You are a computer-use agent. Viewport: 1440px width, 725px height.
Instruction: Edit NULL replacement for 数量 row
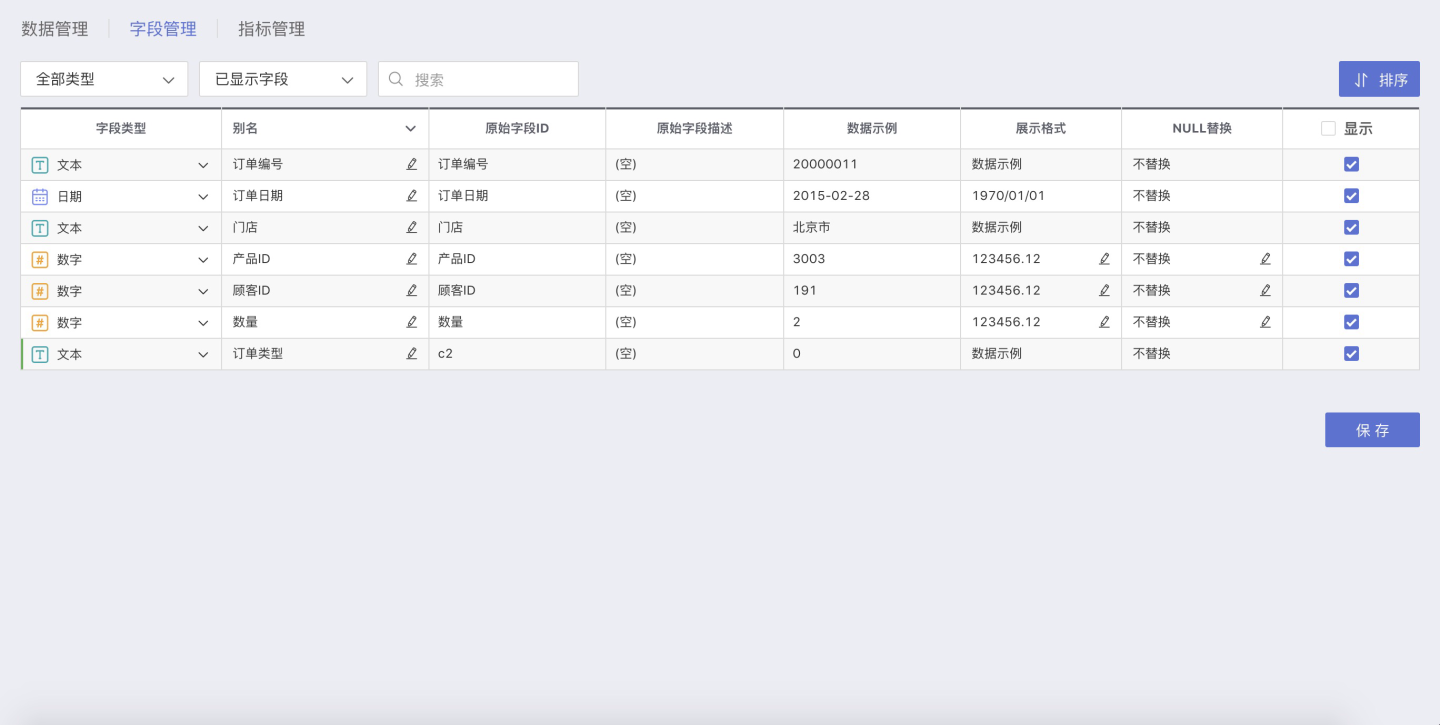tap(1265, 322)
